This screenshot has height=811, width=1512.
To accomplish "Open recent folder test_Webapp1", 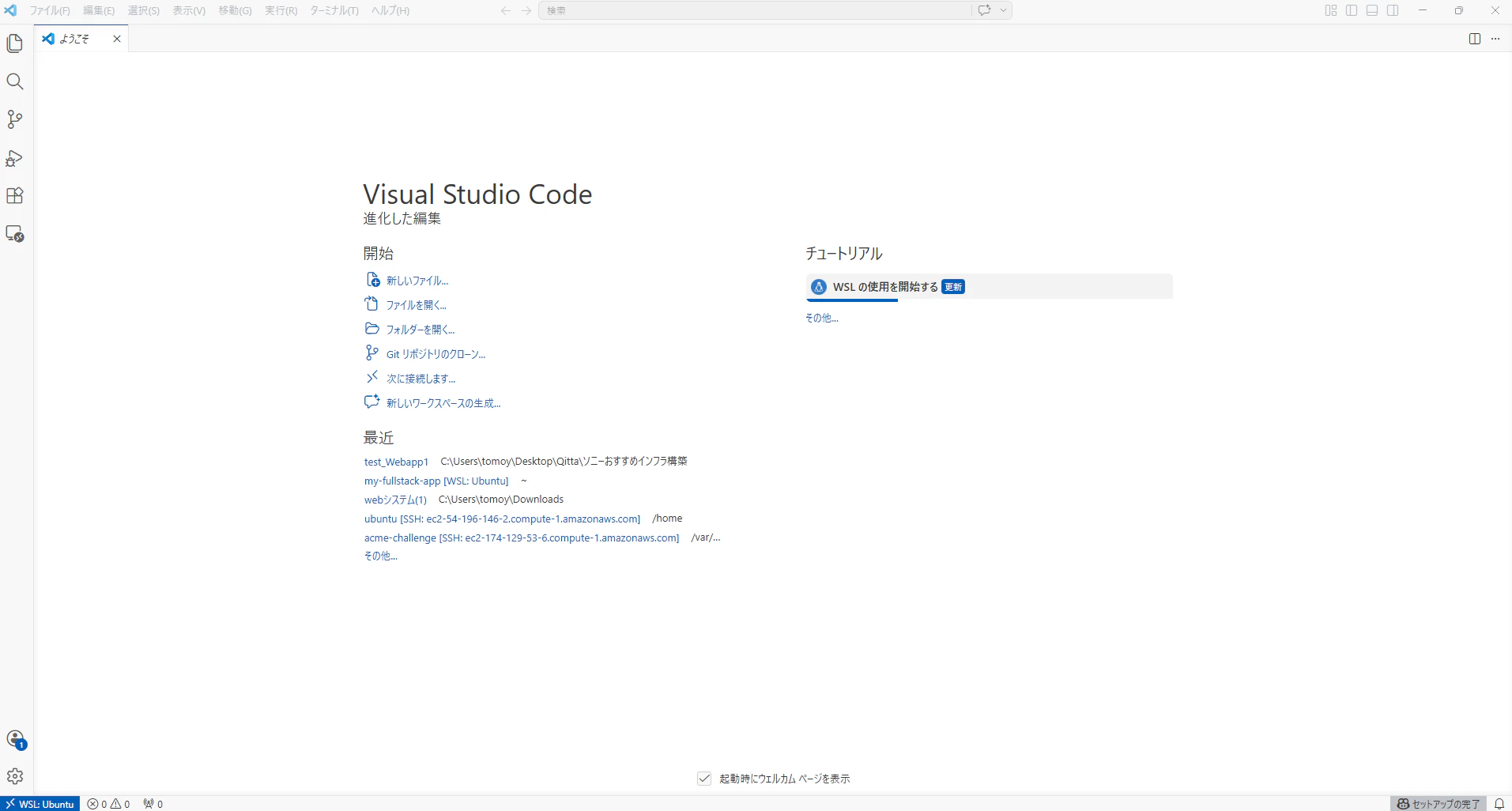I will point(396,462).
